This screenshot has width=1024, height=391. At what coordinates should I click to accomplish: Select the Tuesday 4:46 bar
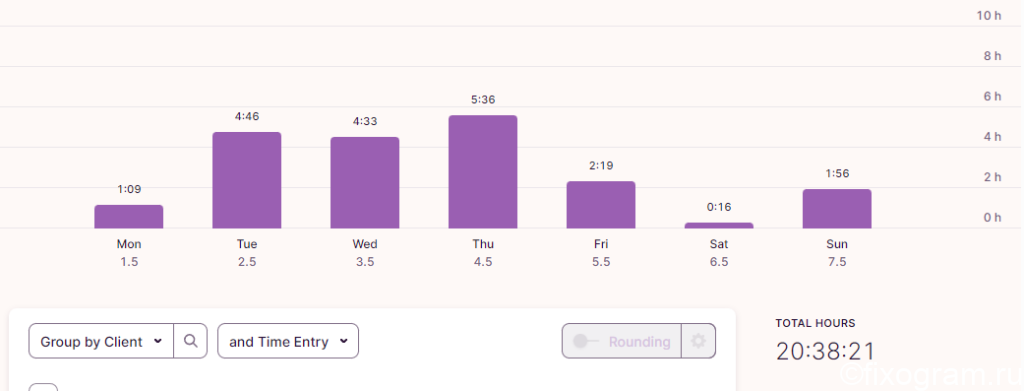pyautogui.click(x=247, y=180)
